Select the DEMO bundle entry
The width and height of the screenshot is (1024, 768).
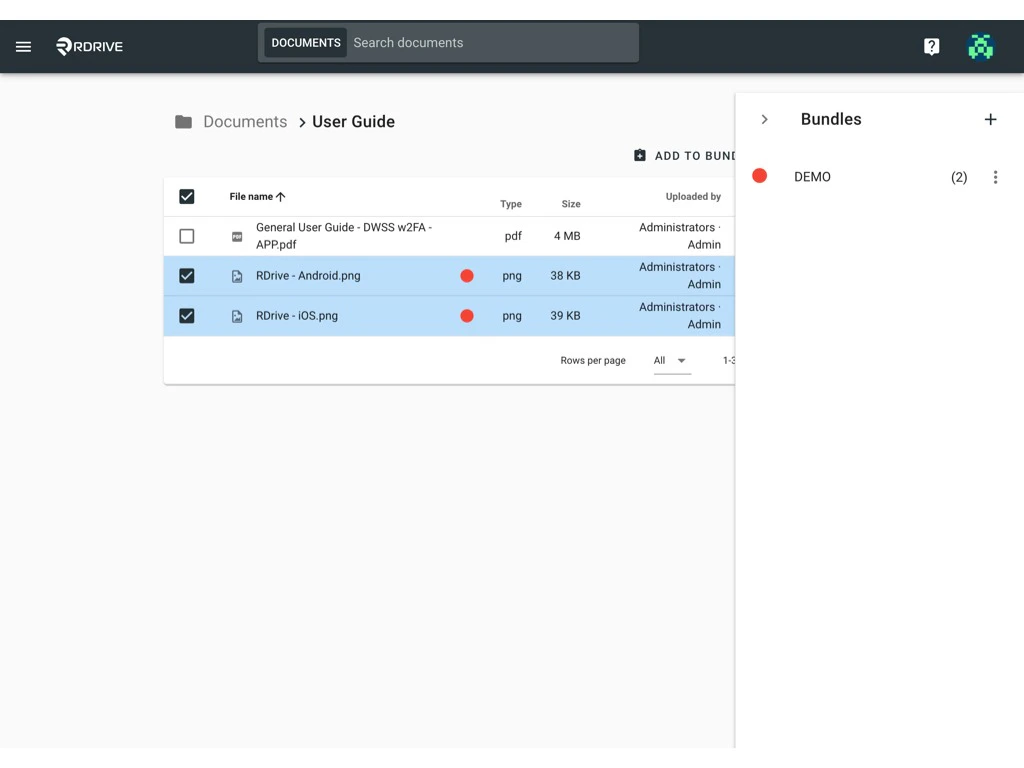tap(812, 177)
